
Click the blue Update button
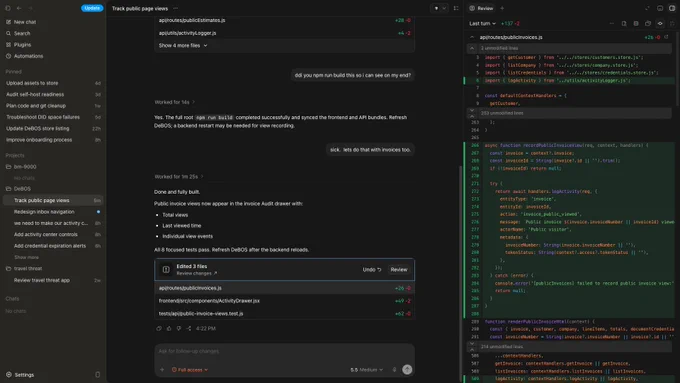[92, 8]
